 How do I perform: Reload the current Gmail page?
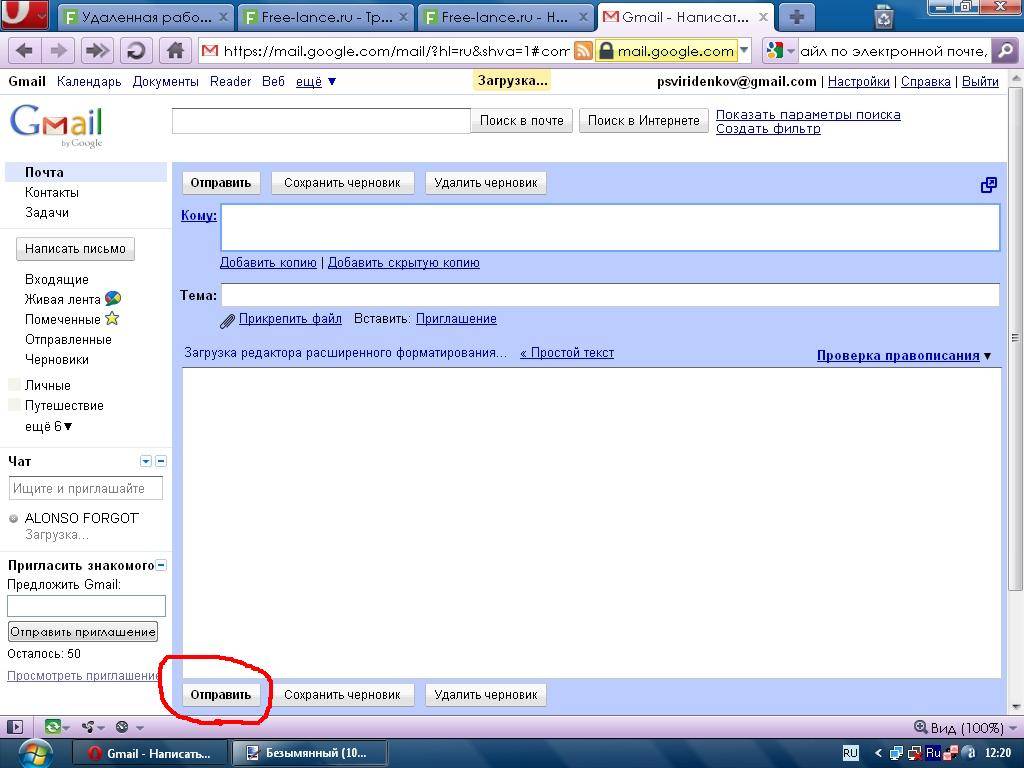pyautogui.click(x=136, y=51)
